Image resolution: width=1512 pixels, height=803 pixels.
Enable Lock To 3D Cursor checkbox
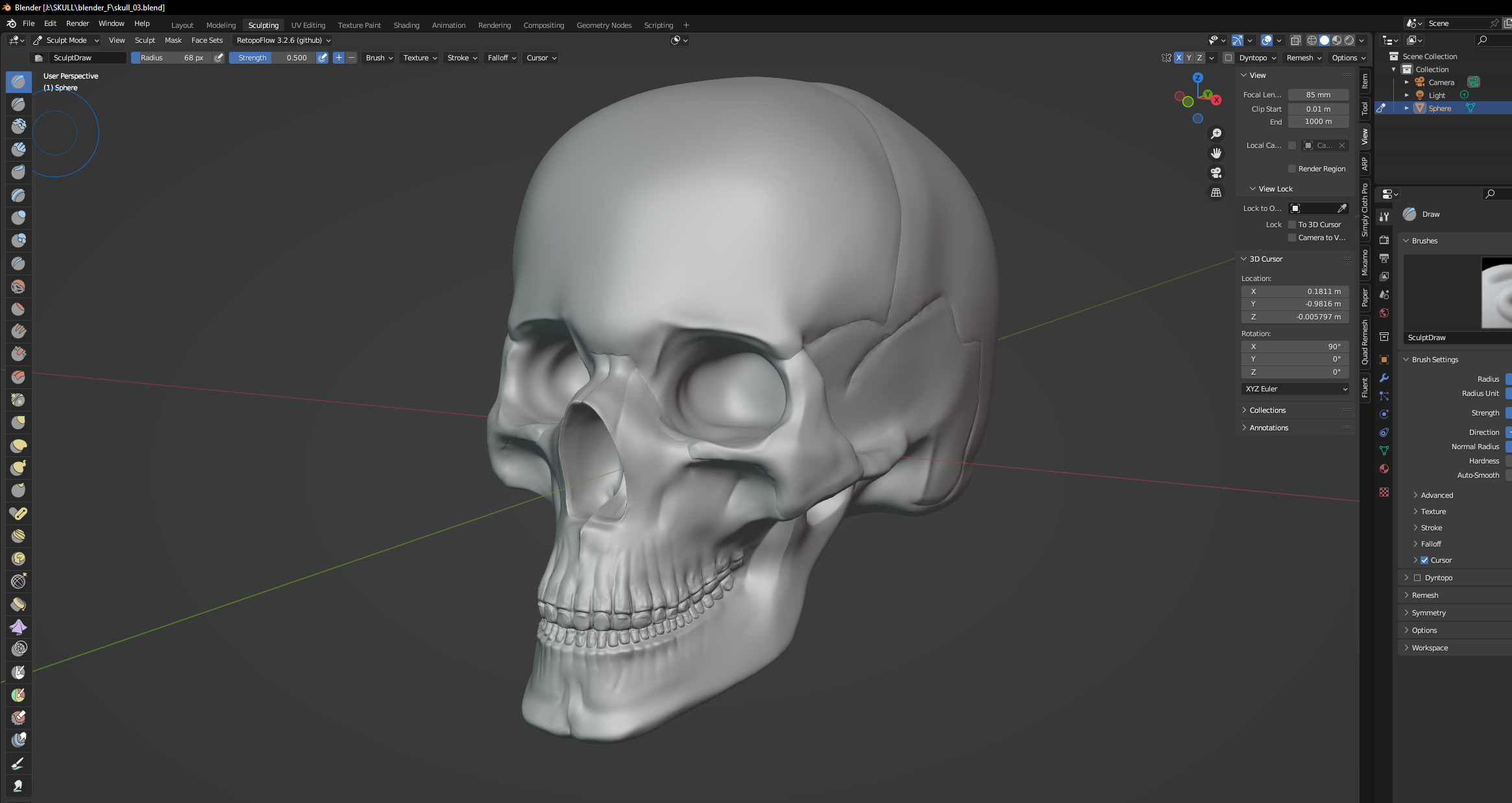tap(1292, 225)
